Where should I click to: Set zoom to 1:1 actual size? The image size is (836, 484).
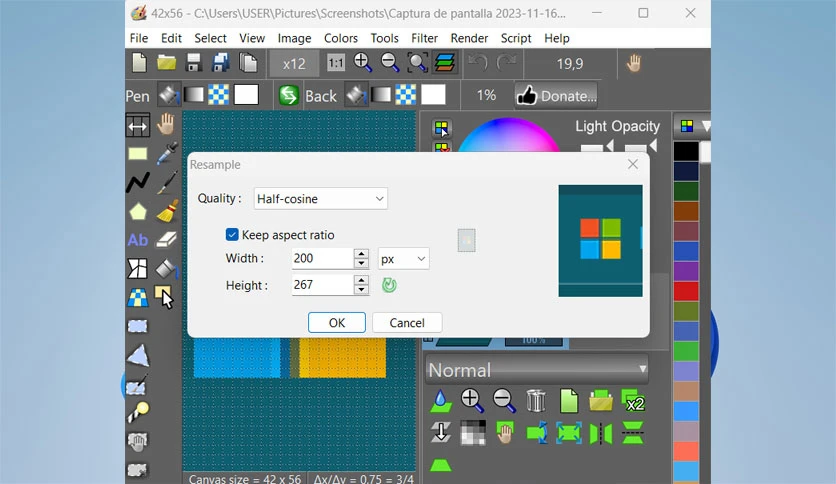[x=335, y=63]
